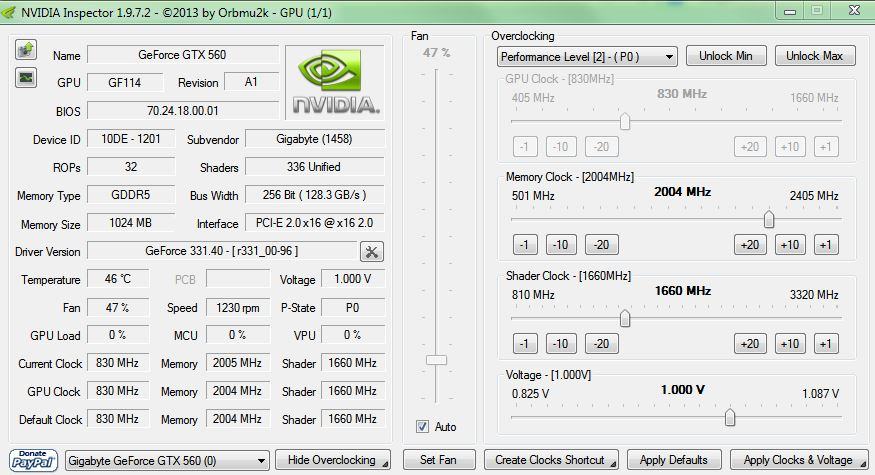Click the Device ID value 10DE - 1201
The width and height of the screenshot is (875, 475).
click(x=131, y=139)
